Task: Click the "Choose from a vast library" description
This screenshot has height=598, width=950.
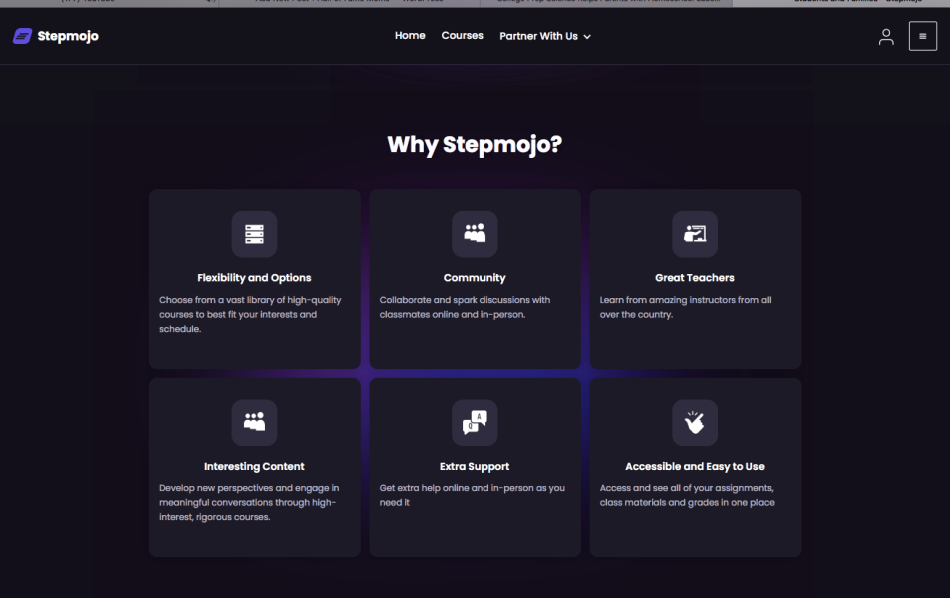Action: 250,314
